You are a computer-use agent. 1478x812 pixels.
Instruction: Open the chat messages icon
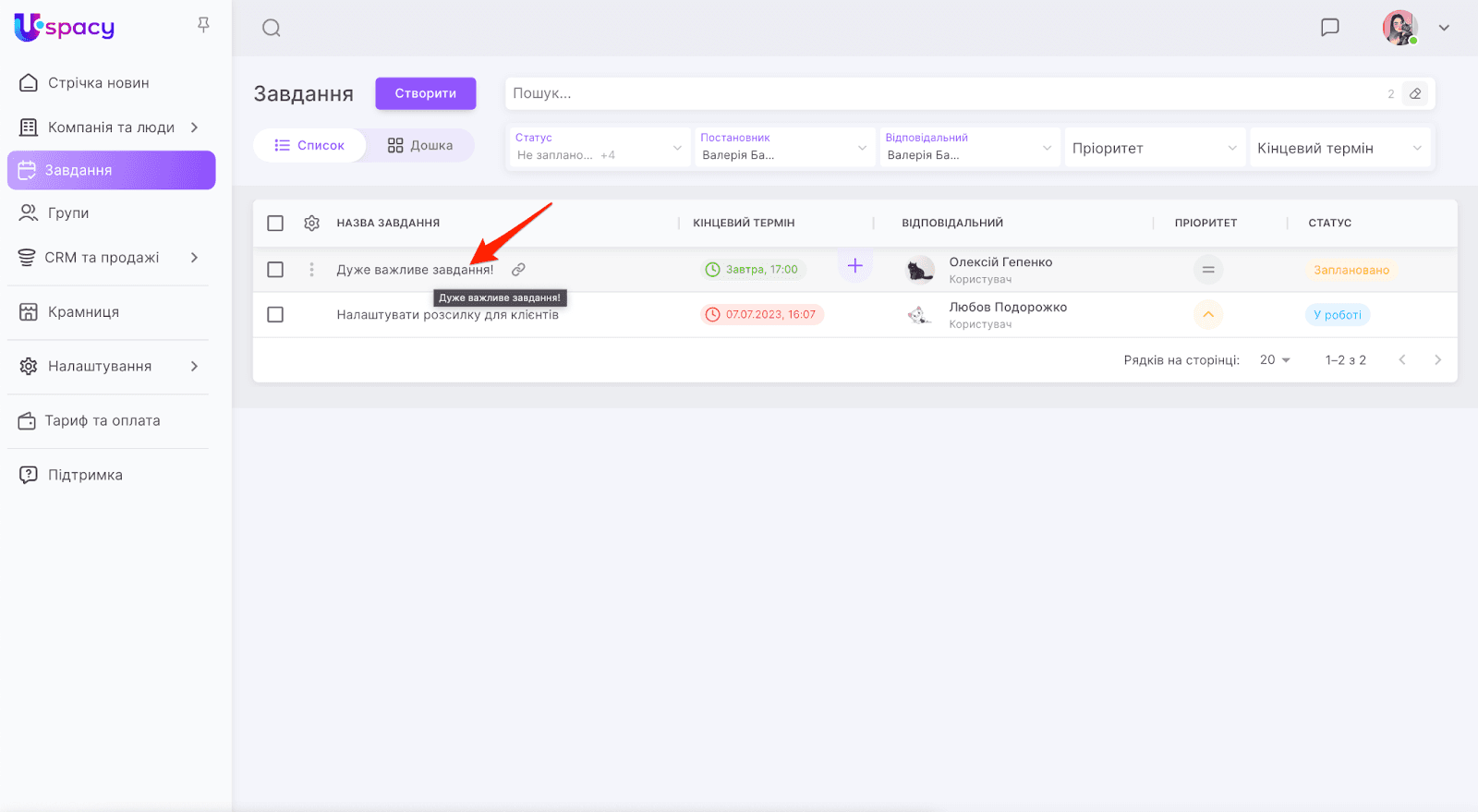click(1329, 28)
